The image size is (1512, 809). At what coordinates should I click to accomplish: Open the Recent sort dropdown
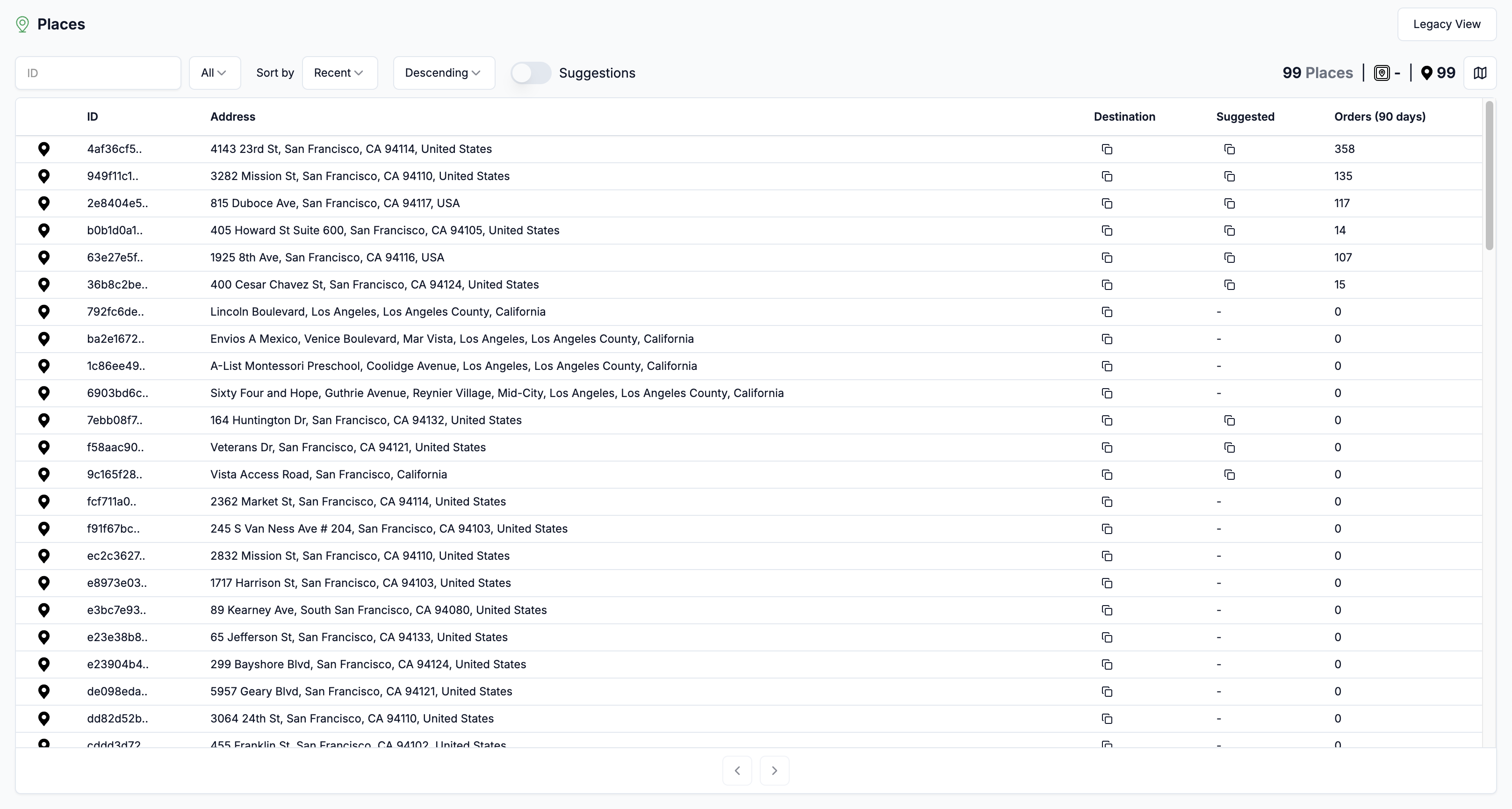point(340,73)
